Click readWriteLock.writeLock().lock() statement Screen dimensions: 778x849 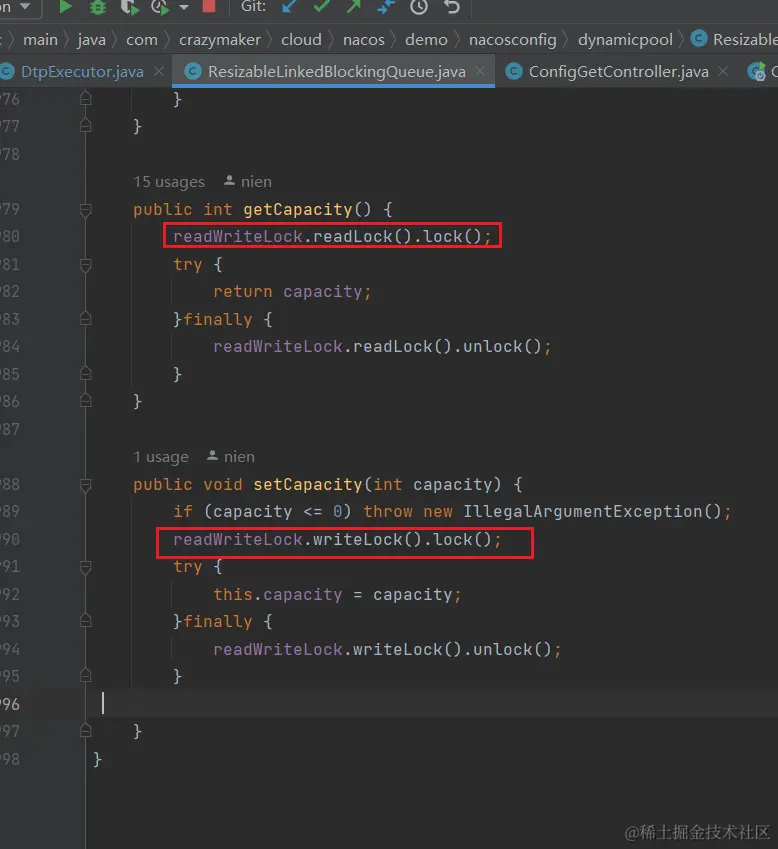(x=337, y=539)
